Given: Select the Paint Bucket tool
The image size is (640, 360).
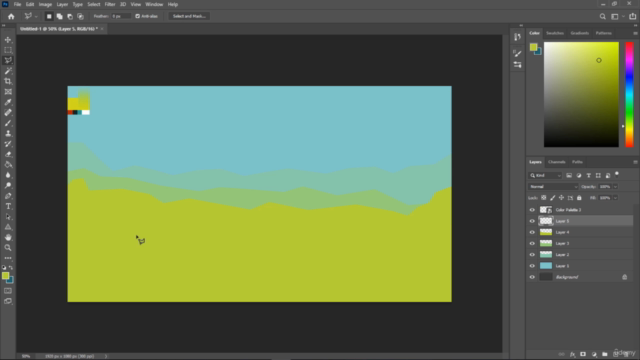Looking at the screenshot, I should (x=8, y=164).
